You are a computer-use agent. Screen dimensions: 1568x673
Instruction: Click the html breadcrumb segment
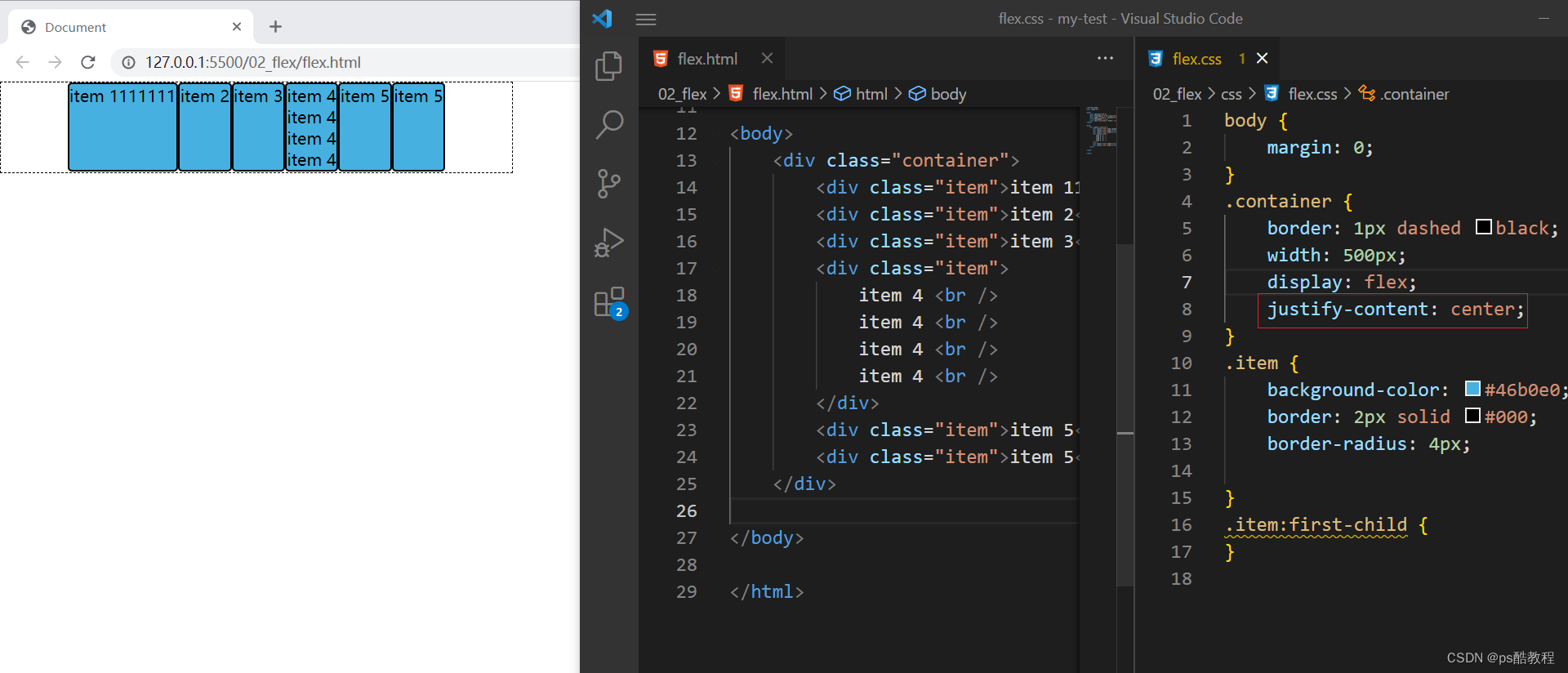(x=861, y=94)
